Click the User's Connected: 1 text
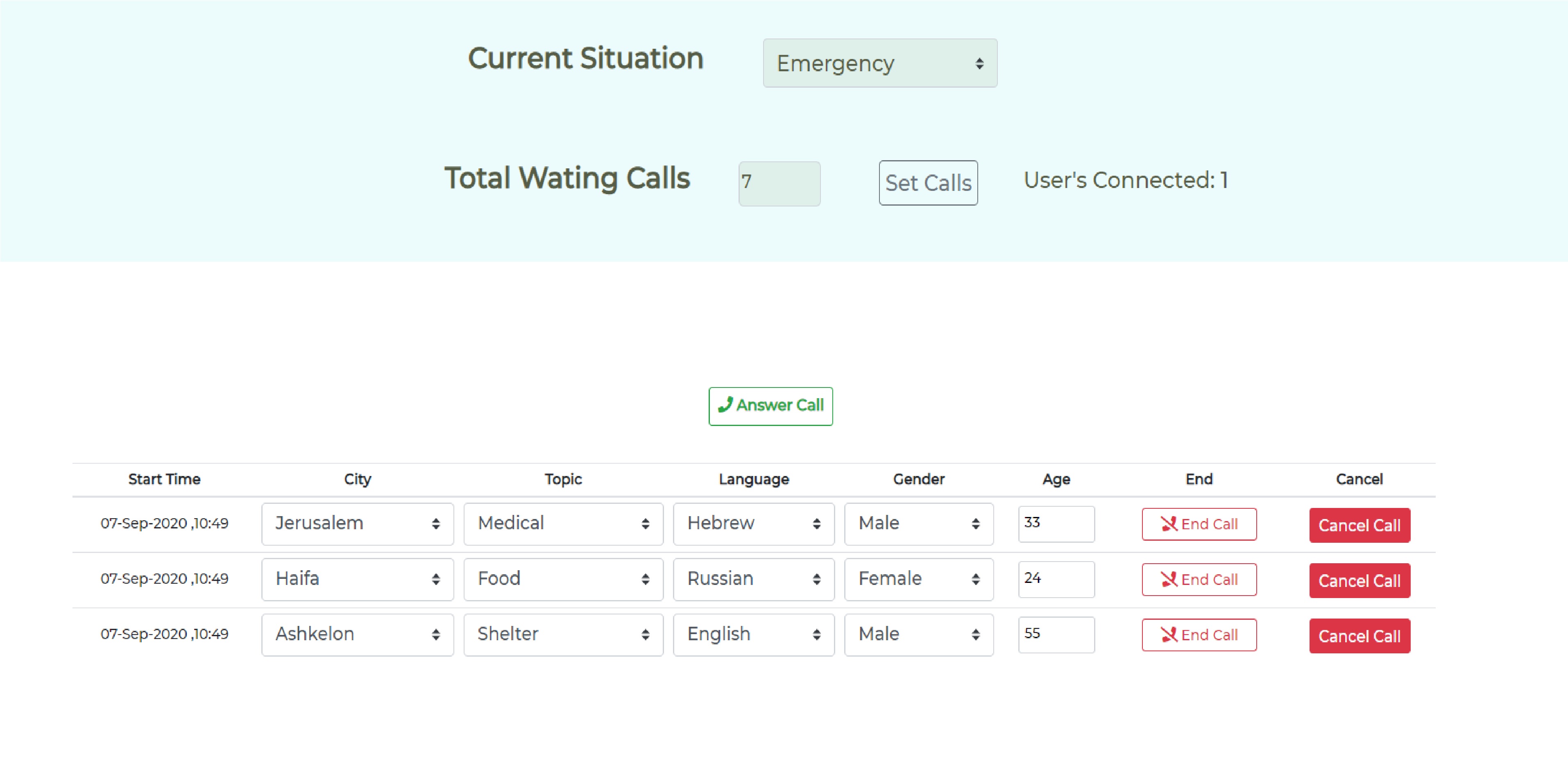 click(1126, 180)
